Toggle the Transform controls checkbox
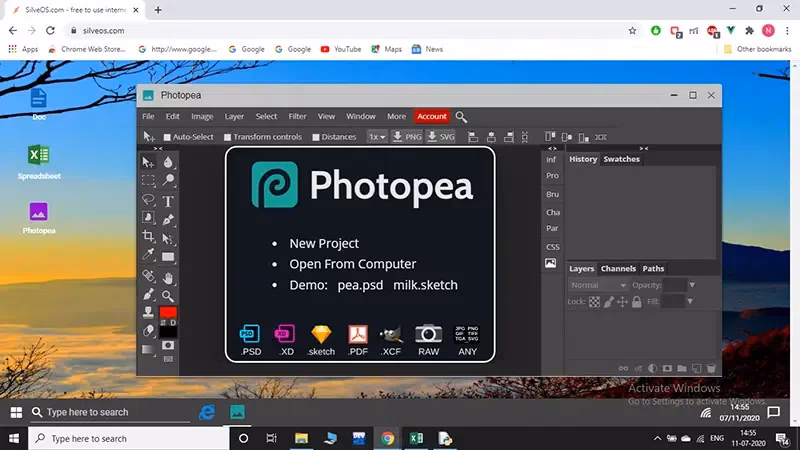Screen dimensions: 800x450 coord(228,137)
